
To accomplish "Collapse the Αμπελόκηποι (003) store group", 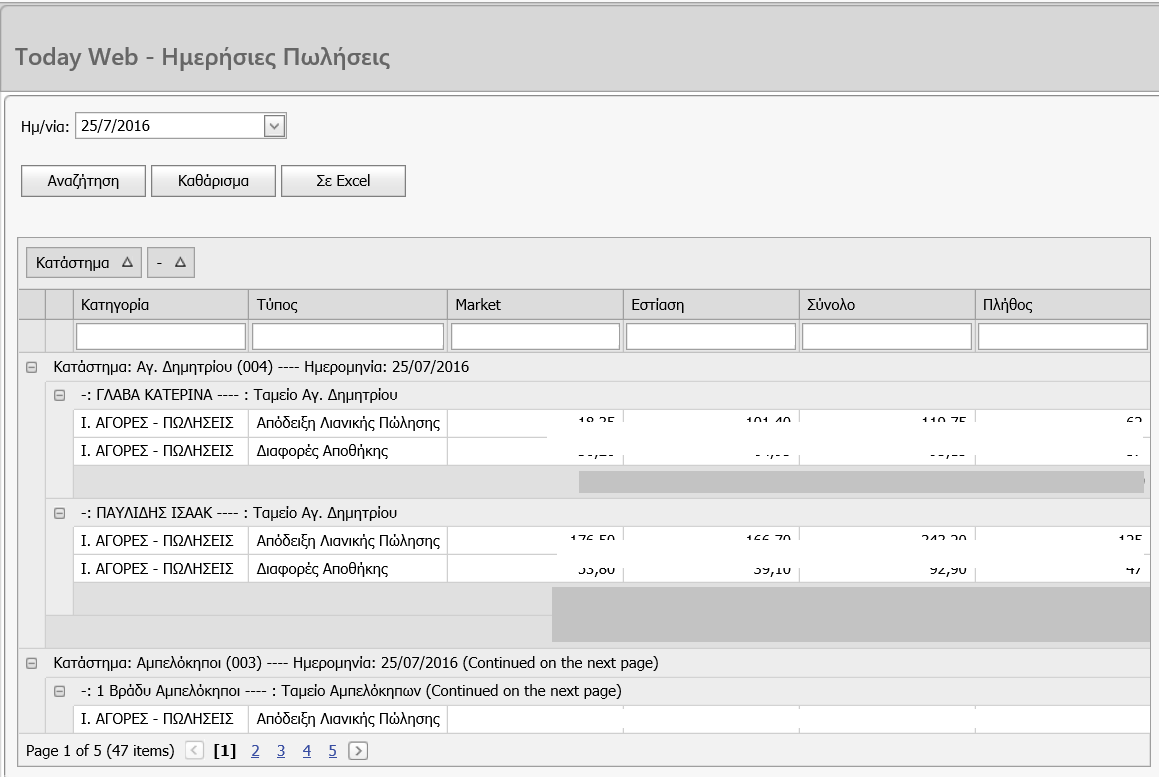I will (31, 664).
